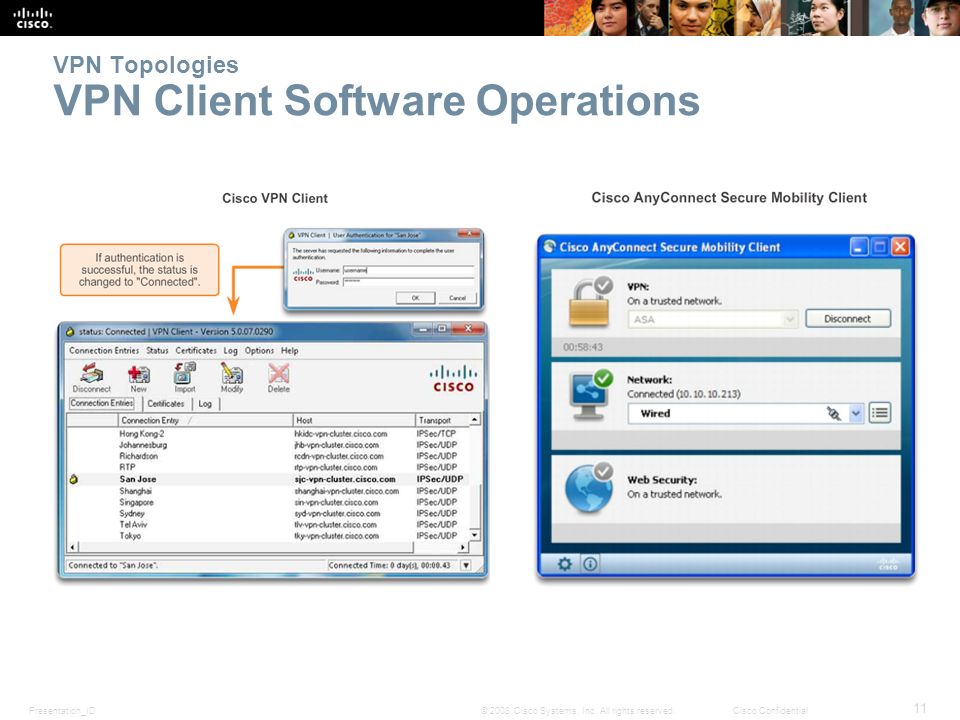Open the Help menu
The image size is (960, 720).
coord(290,351)
